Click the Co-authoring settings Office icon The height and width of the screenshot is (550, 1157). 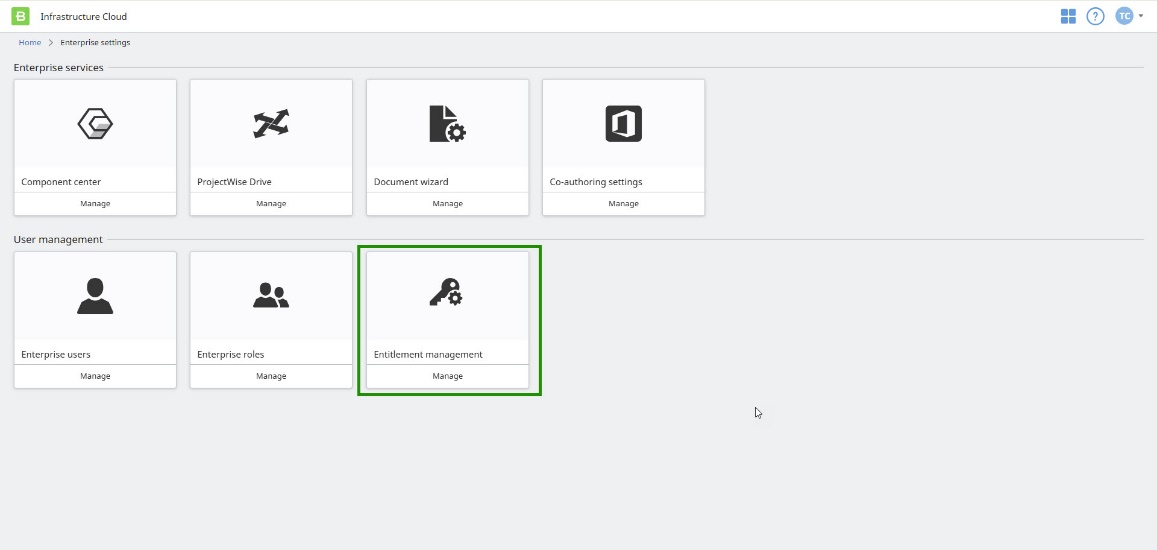tap(623, 124)
